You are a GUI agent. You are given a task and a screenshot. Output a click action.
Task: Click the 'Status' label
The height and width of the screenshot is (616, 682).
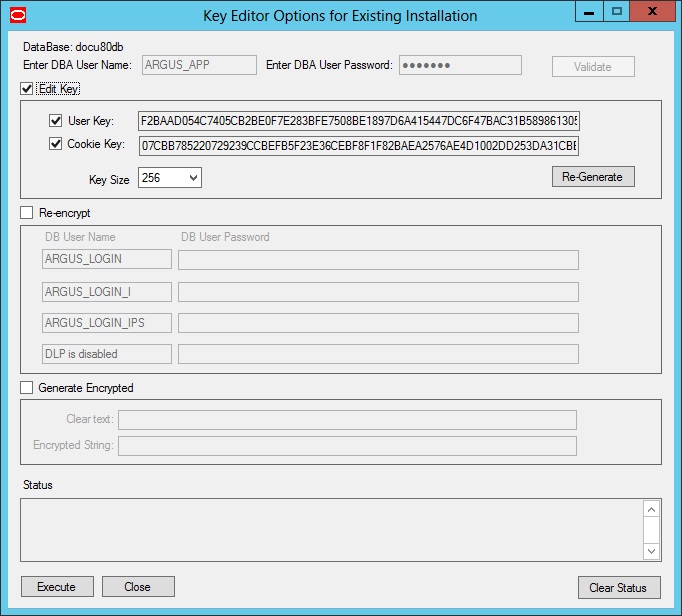[x=38, y=485]
